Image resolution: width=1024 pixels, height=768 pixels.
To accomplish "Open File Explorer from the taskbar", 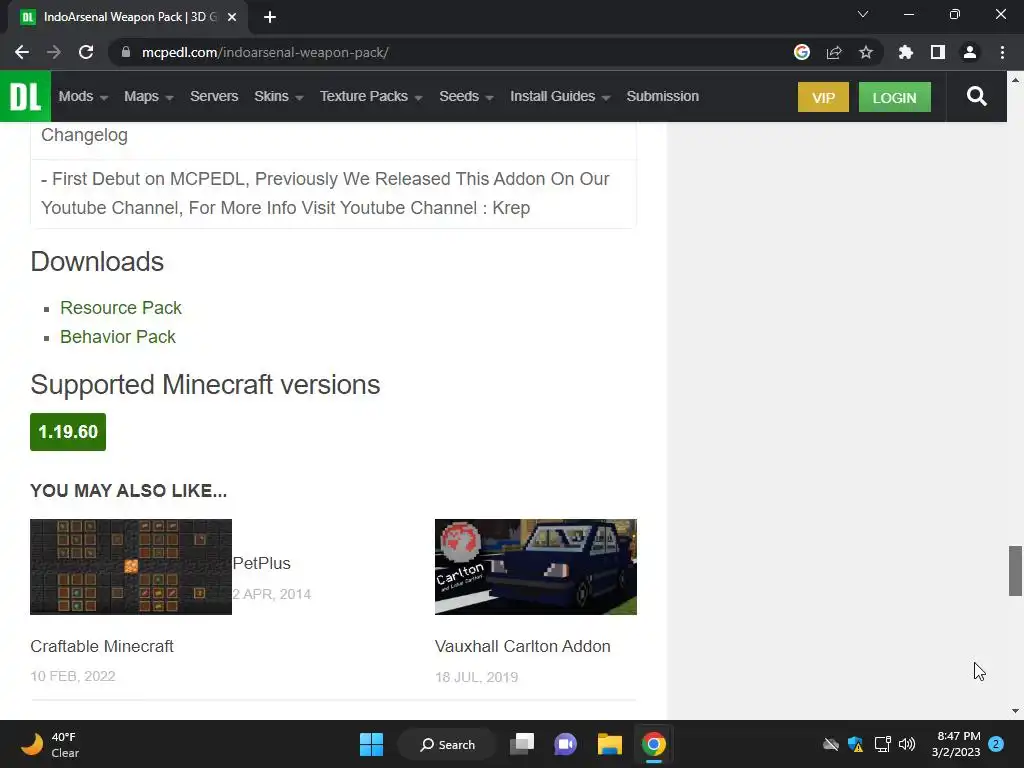I will [610, 744].
